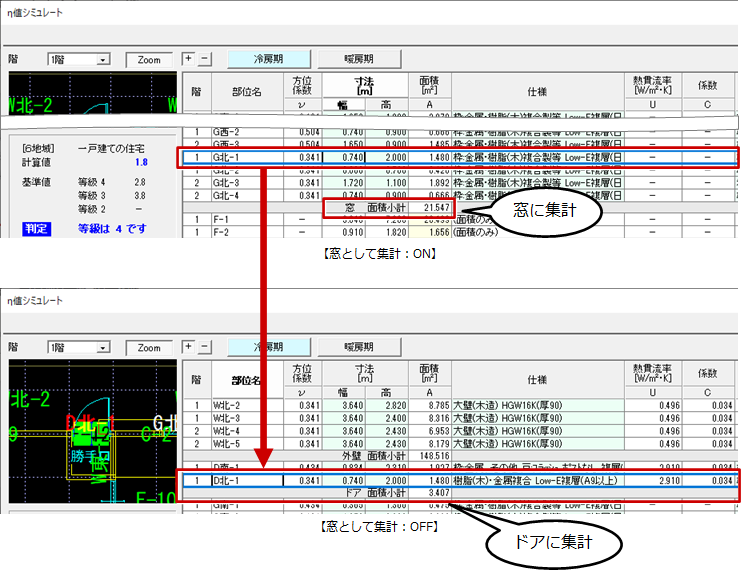Click 係数 column header in lower window
This screenshot has width=743, height=571.
click(x=707, y=373)
